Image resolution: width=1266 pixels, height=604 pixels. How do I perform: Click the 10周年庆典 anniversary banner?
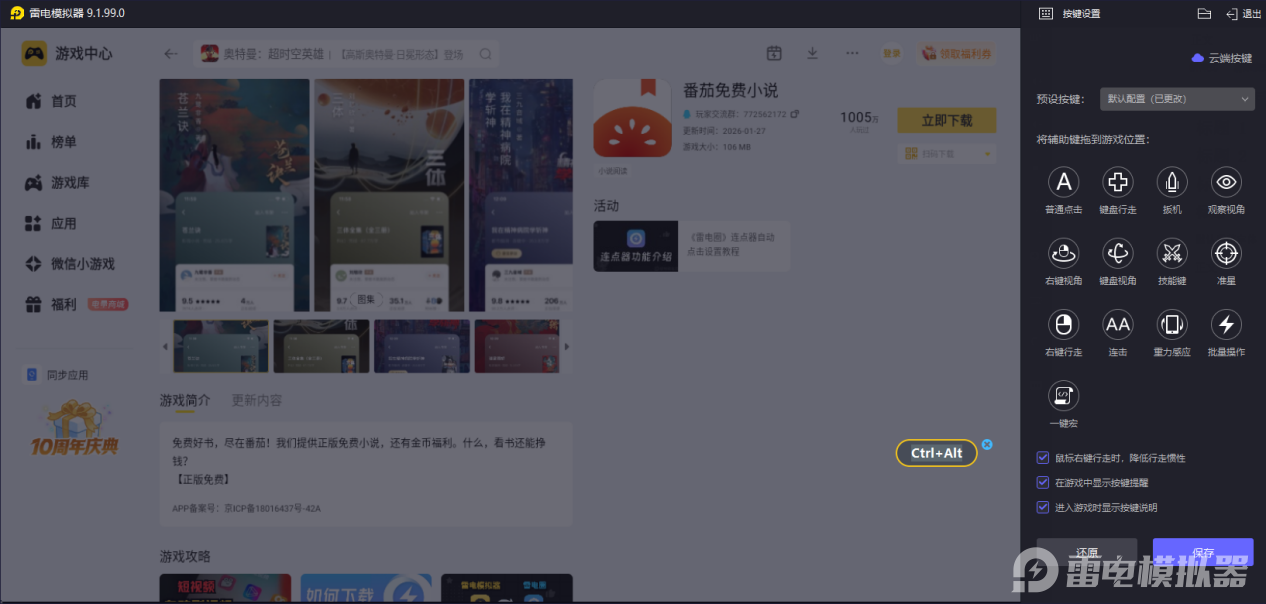click(x=74, y=428)
